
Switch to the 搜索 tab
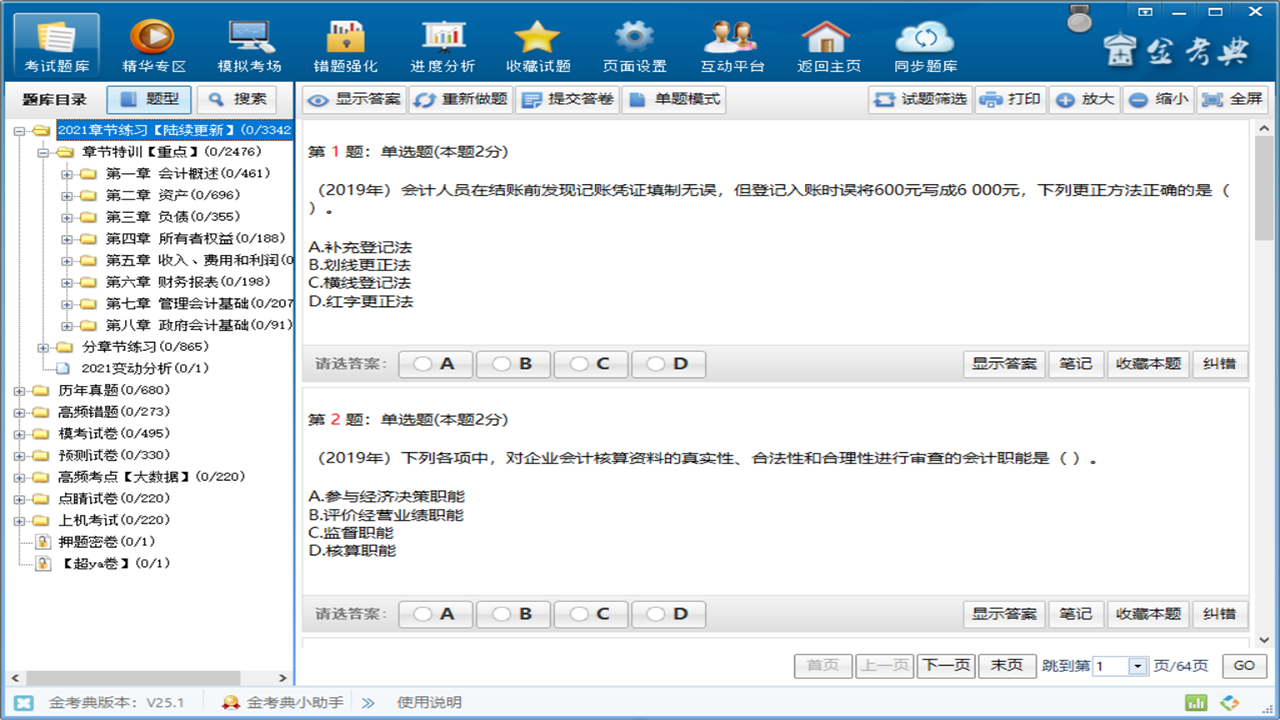tap(236, 100)
